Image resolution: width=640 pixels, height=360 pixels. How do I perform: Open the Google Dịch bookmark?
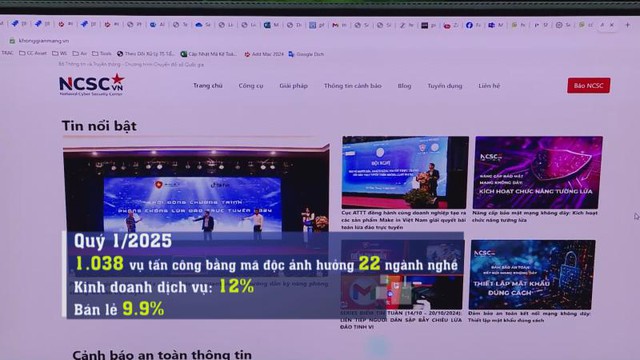coord(306,54)
